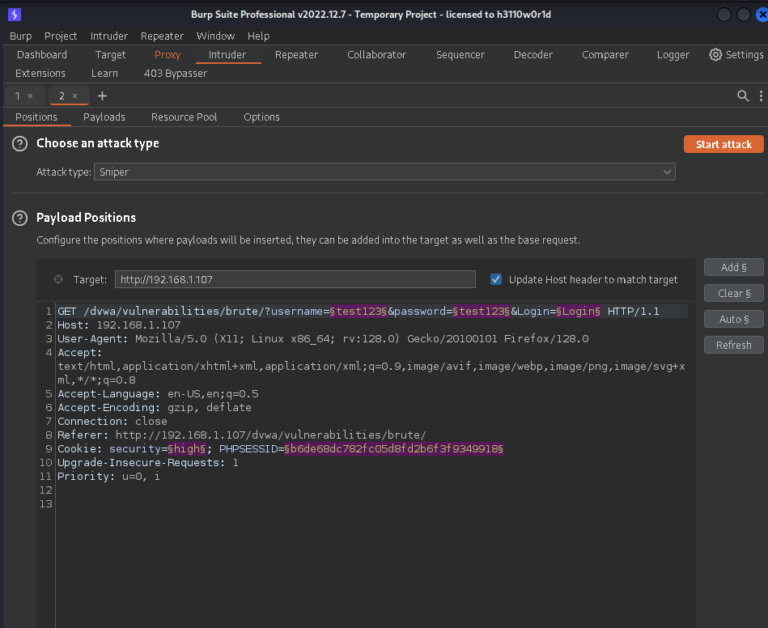The height and width of the screenshot is (628, 768).
Task: Click the Accept-Encoding header line
Action: pyautogui.click(x=154, y=408)
